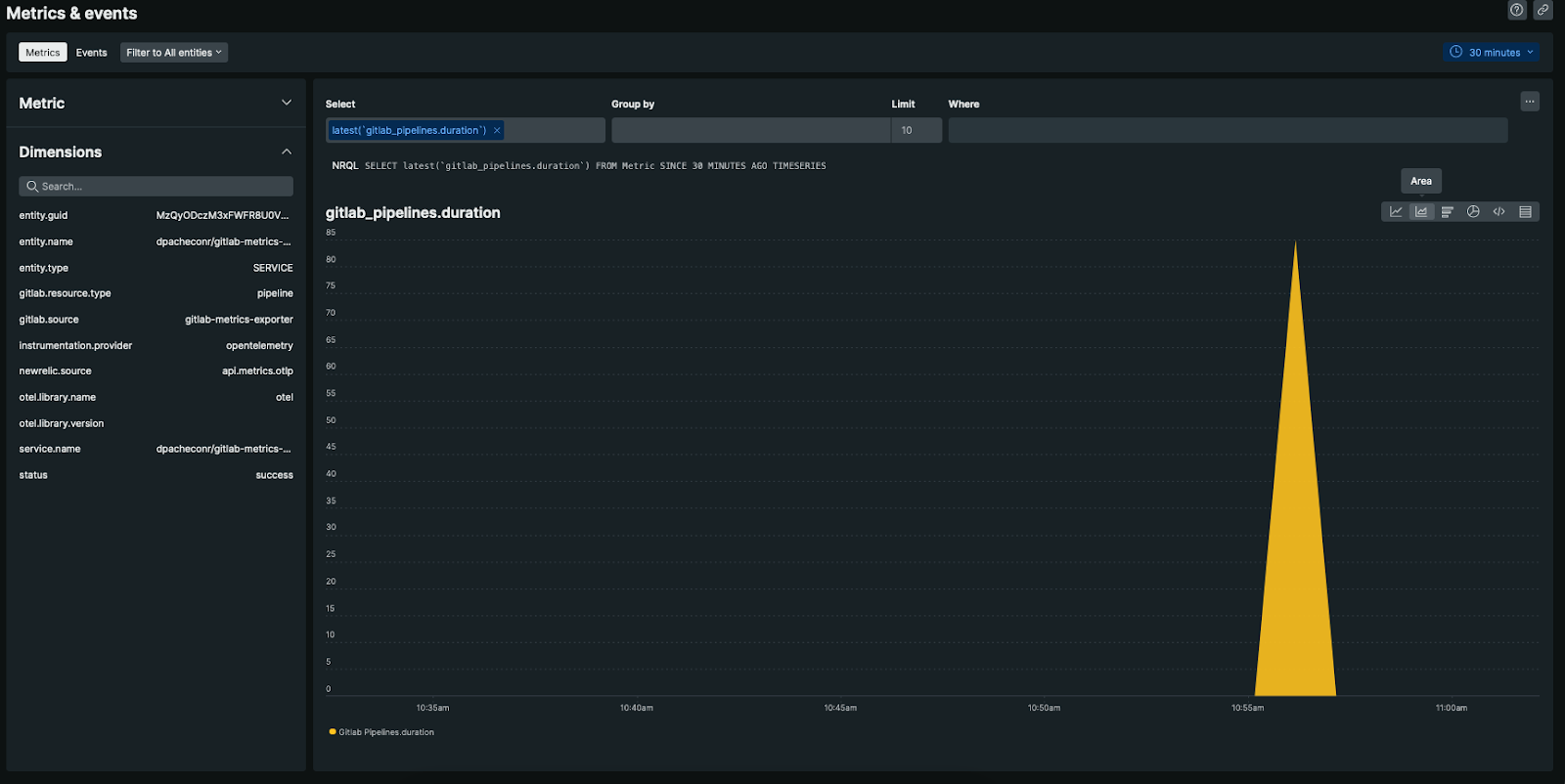Click the Group by input field
The image size is (1565, 784).
[751, 130]
